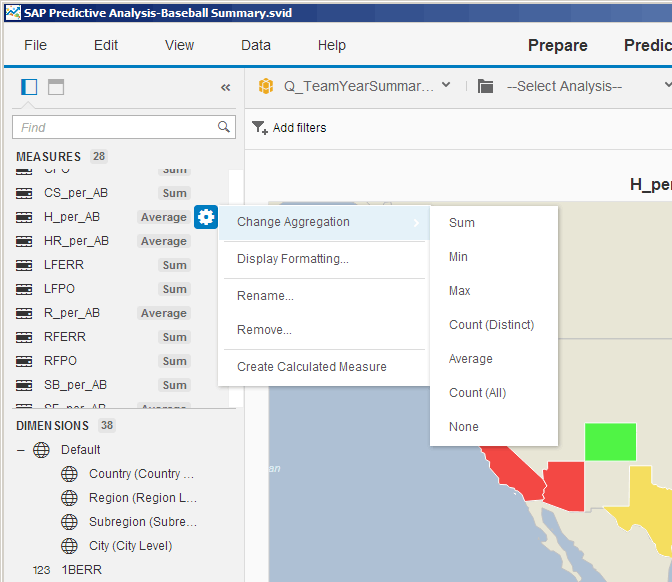Open the View menu

point(180,45)
